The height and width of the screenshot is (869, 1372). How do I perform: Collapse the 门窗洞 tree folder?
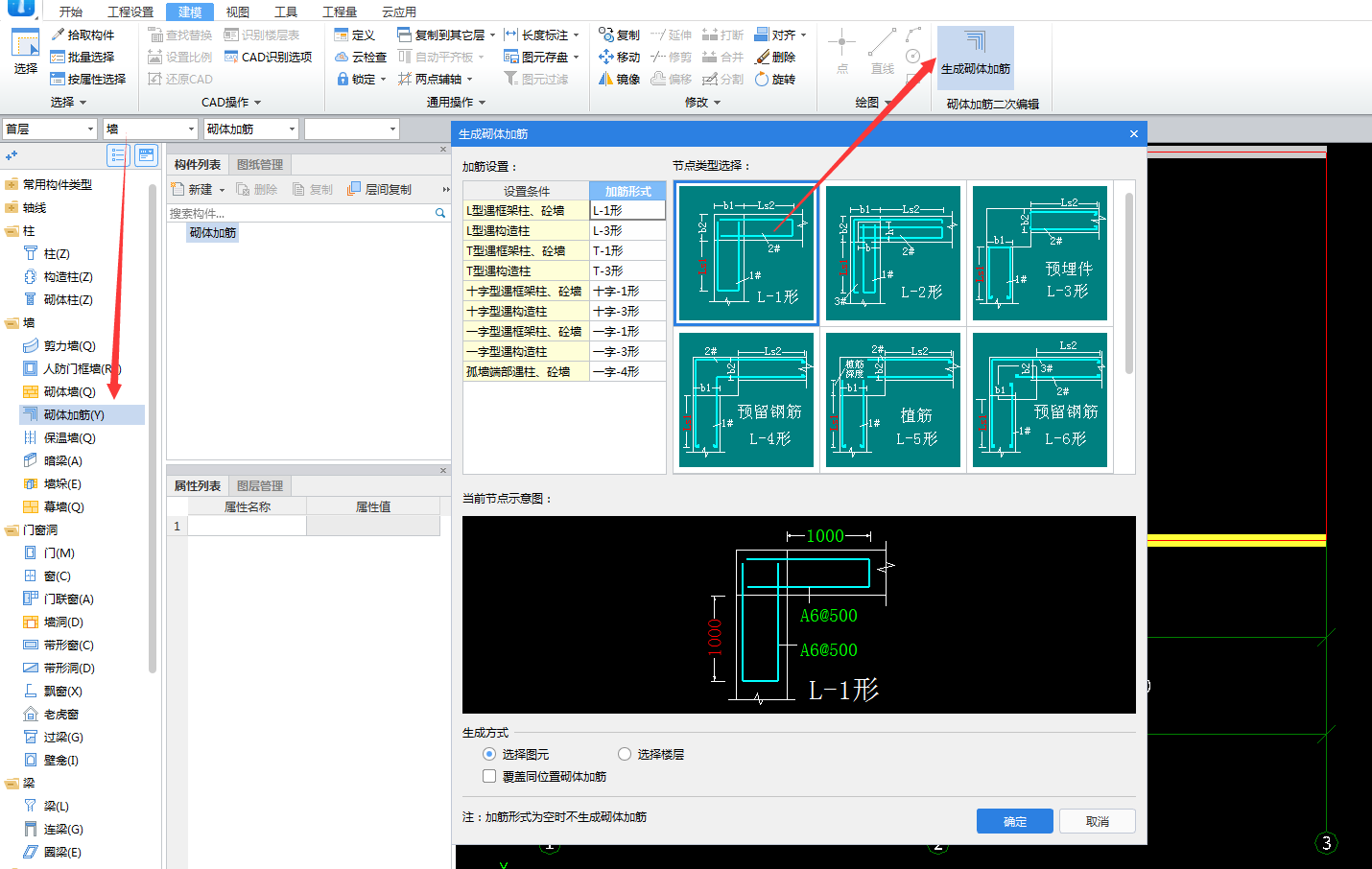coord(12,529)
